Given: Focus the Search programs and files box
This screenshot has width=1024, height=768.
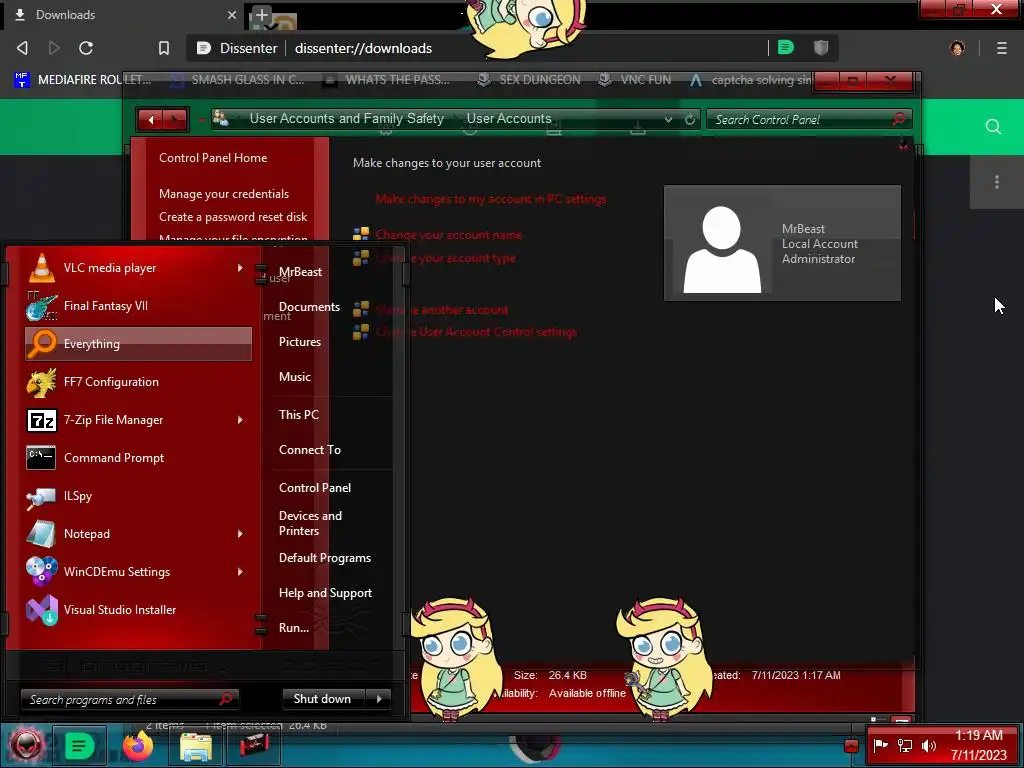Looking at the screenshot, I should [129, 699].
